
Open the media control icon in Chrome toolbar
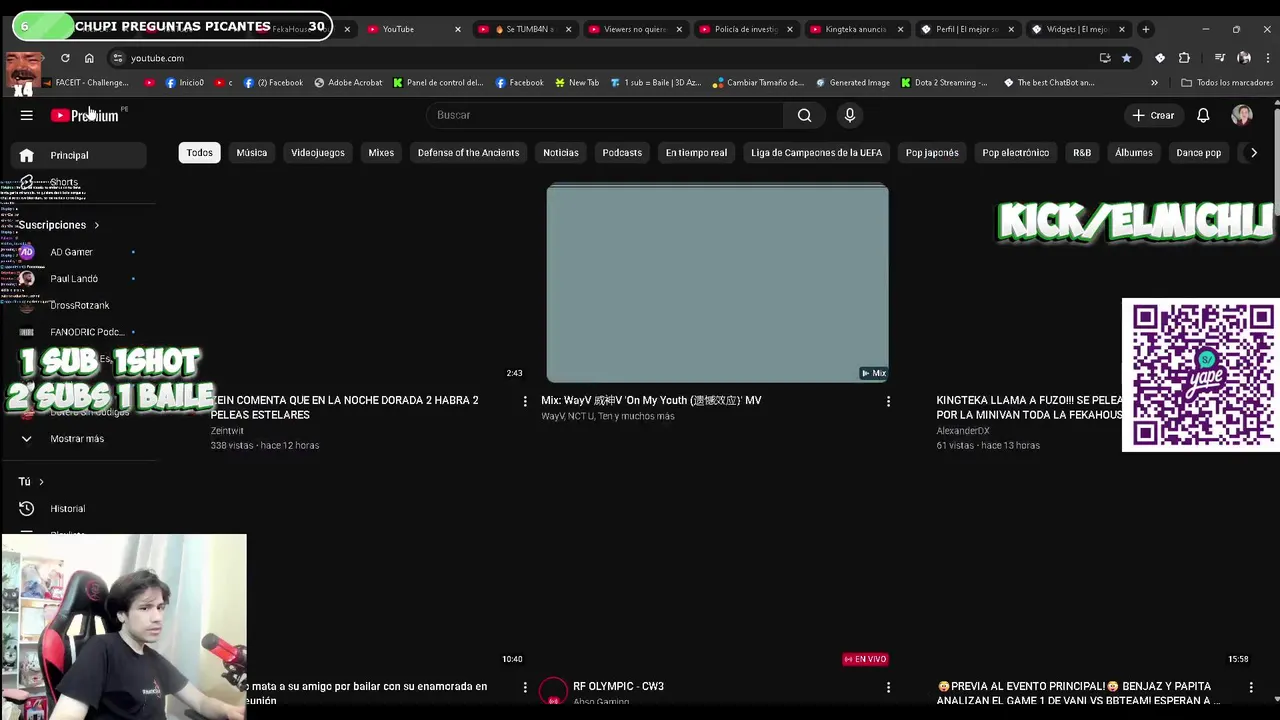(x=1219, y=58)
